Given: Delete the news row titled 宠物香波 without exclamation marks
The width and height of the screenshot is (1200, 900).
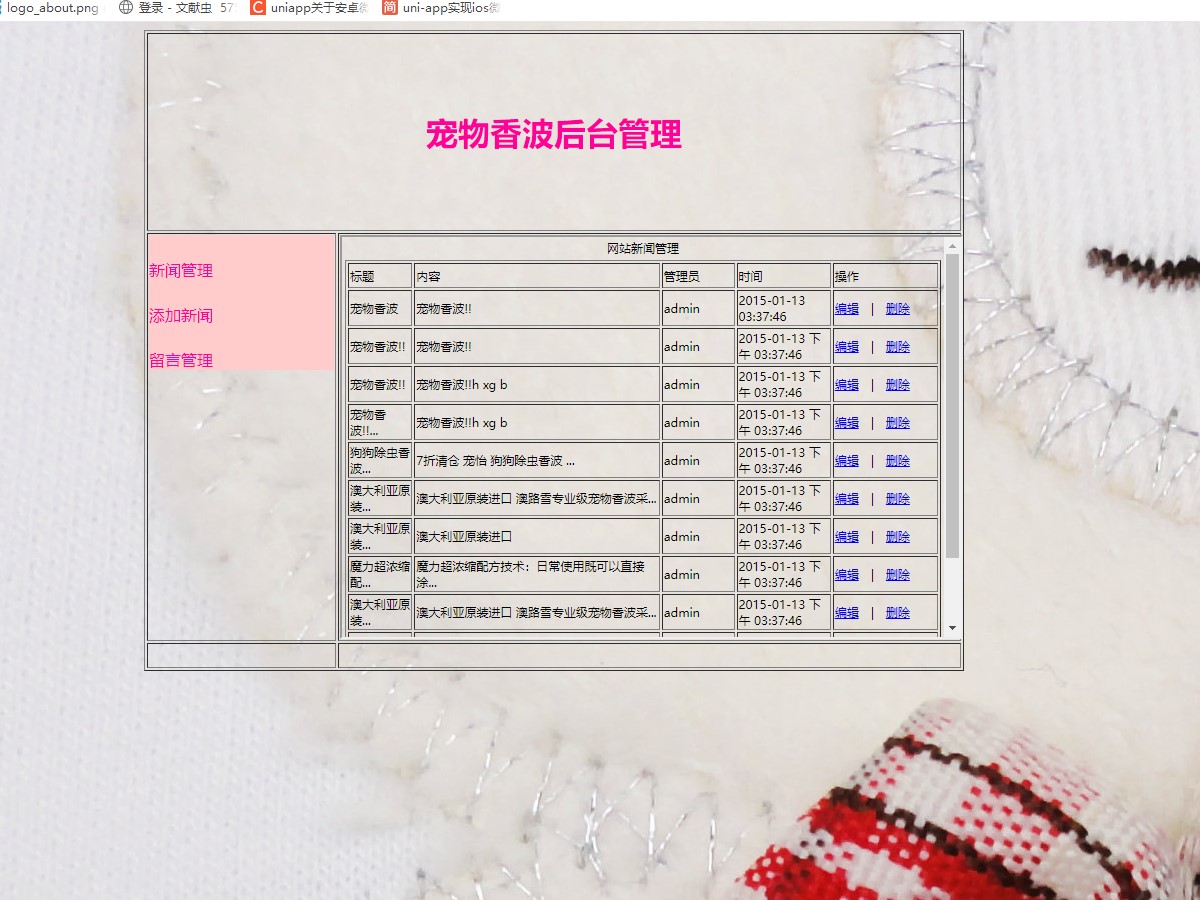Looking at the screenshot, I should pyautogui.click(x=898, y=309).
